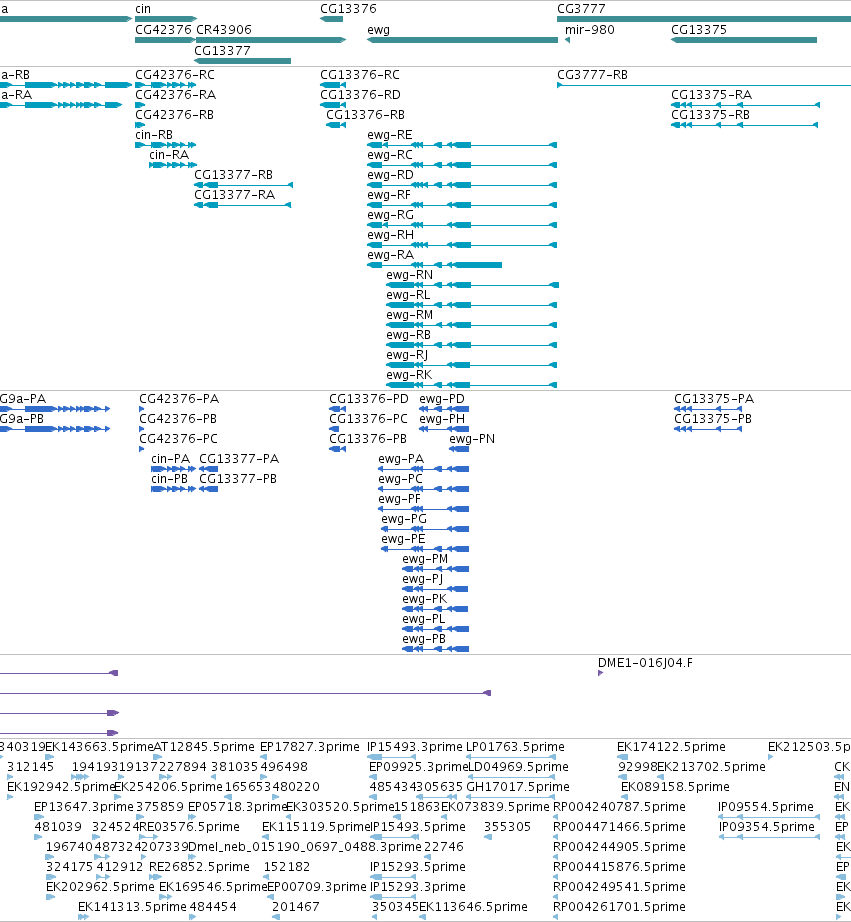Select the ewg-PN protein label
851x922 pixels.
tap(472, 439)
